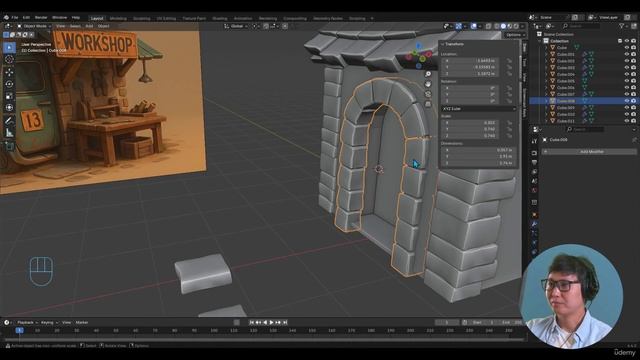Image resolution: width=640 pixels, height=360 pixels.
Task: Switch to the UV Editing workspace tab
Action: click(x=166, y=18)
